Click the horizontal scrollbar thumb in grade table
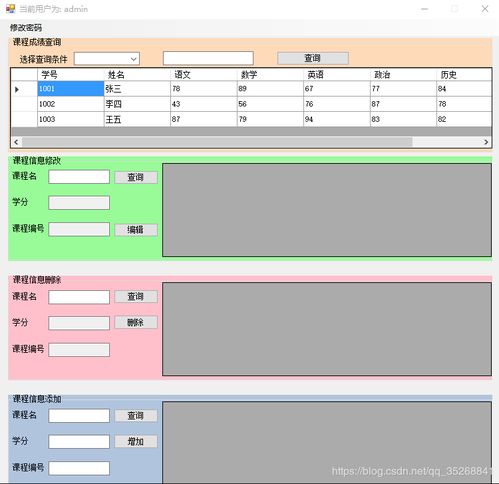499x484 pixels. pos(217,142)
